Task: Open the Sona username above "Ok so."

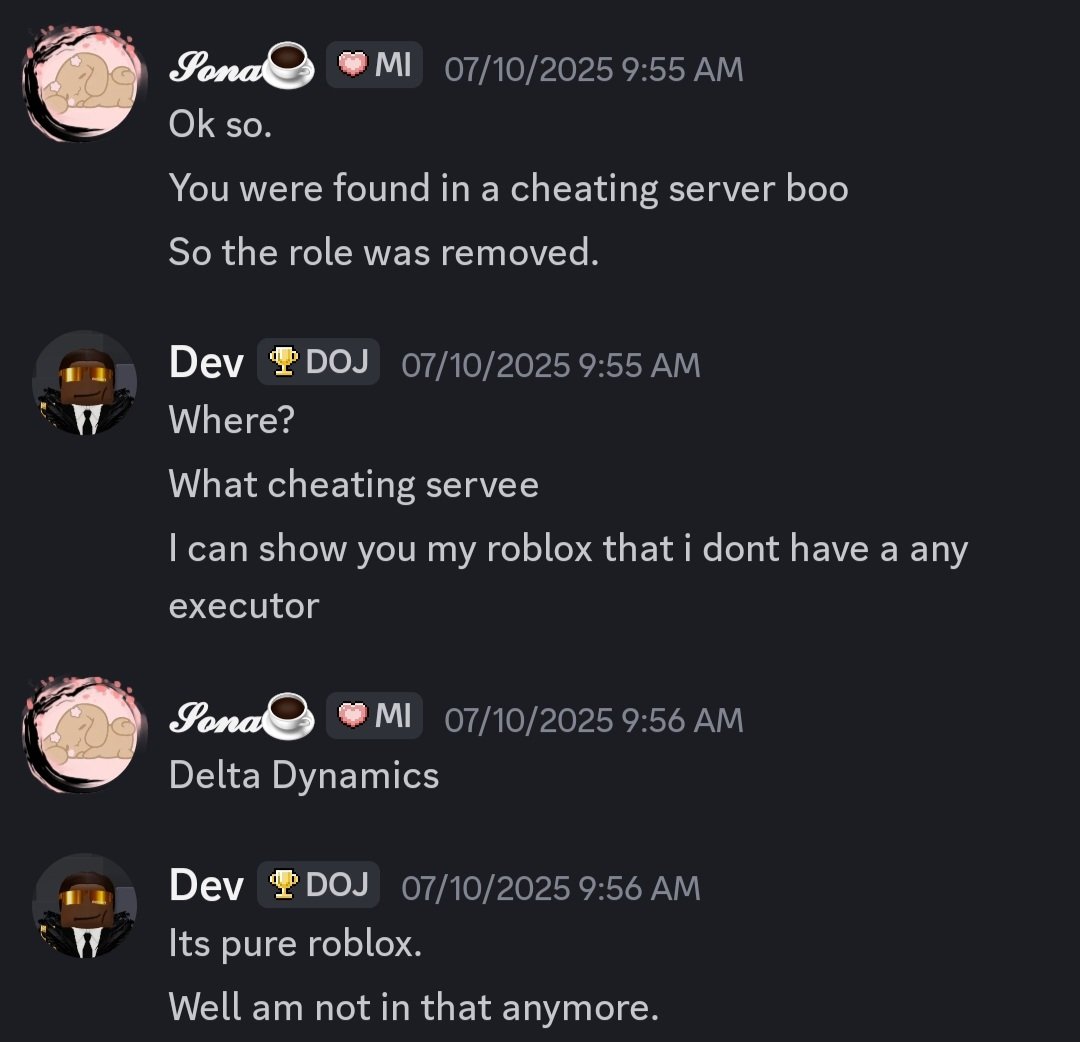Action: [218, 68]
